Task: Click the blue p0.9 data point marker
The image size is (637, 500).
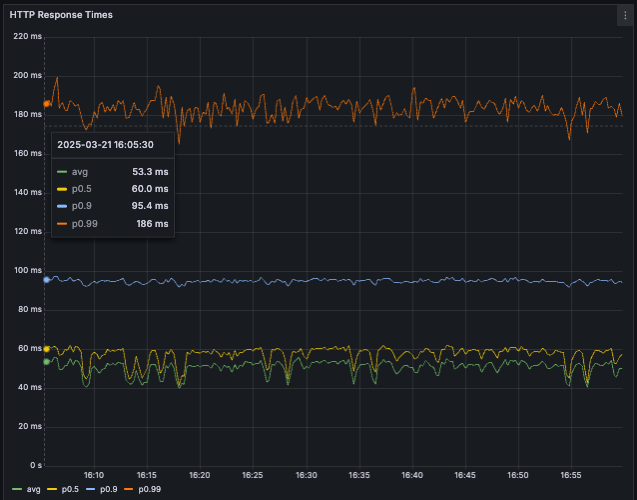Action: click(47, 280)
